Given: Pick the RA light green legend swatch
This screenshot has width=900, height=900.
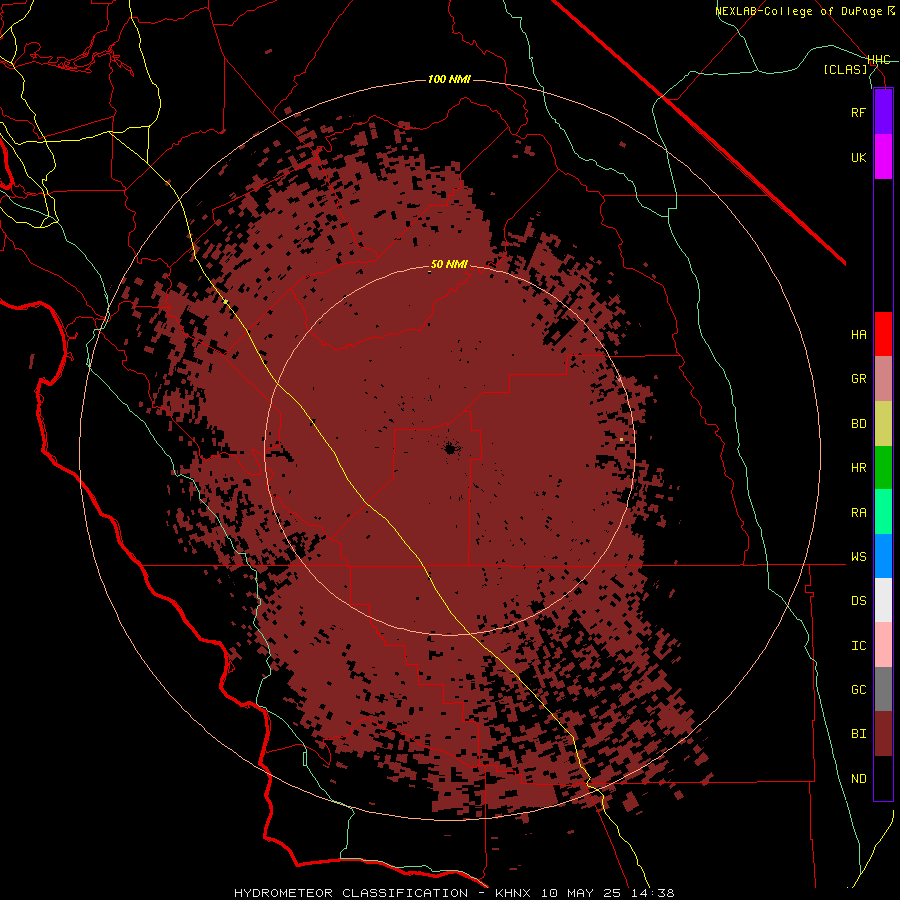Looking at the screenshot, I should pyautogui.click(x=883, y=512).
